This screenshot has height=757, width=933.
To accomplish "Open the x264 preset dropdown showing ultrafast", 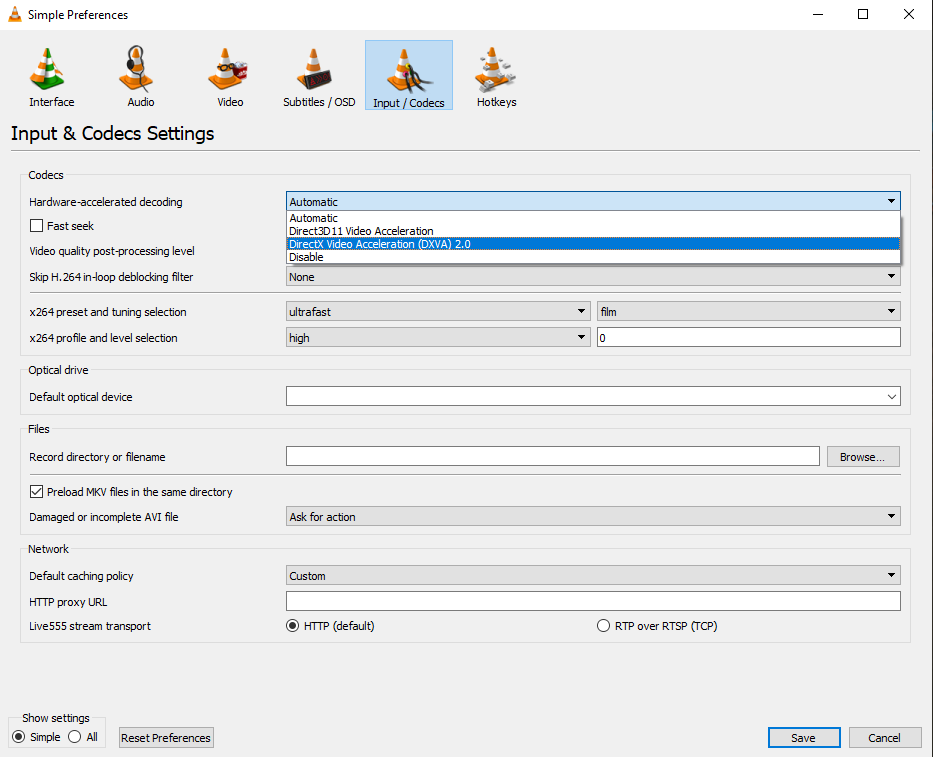I will coord(438,311).
